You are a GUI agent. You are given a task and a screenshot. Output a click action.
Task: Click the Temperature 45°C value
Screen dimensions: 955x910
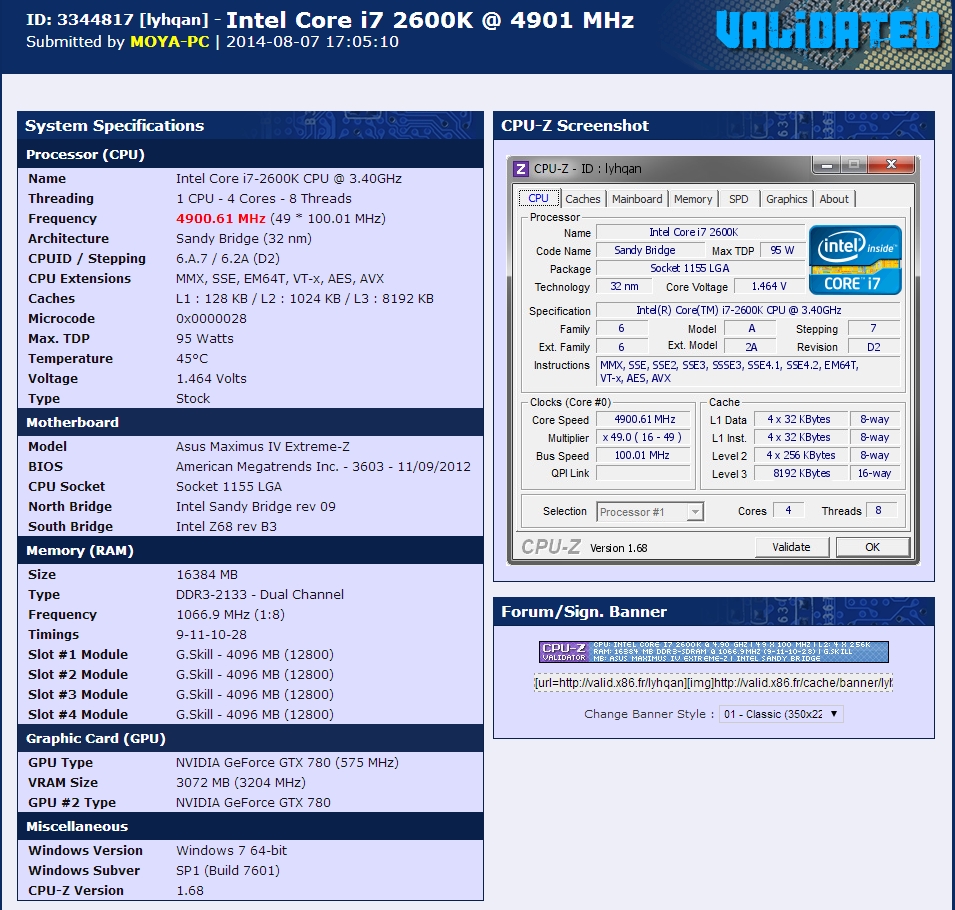pos(192,359)
